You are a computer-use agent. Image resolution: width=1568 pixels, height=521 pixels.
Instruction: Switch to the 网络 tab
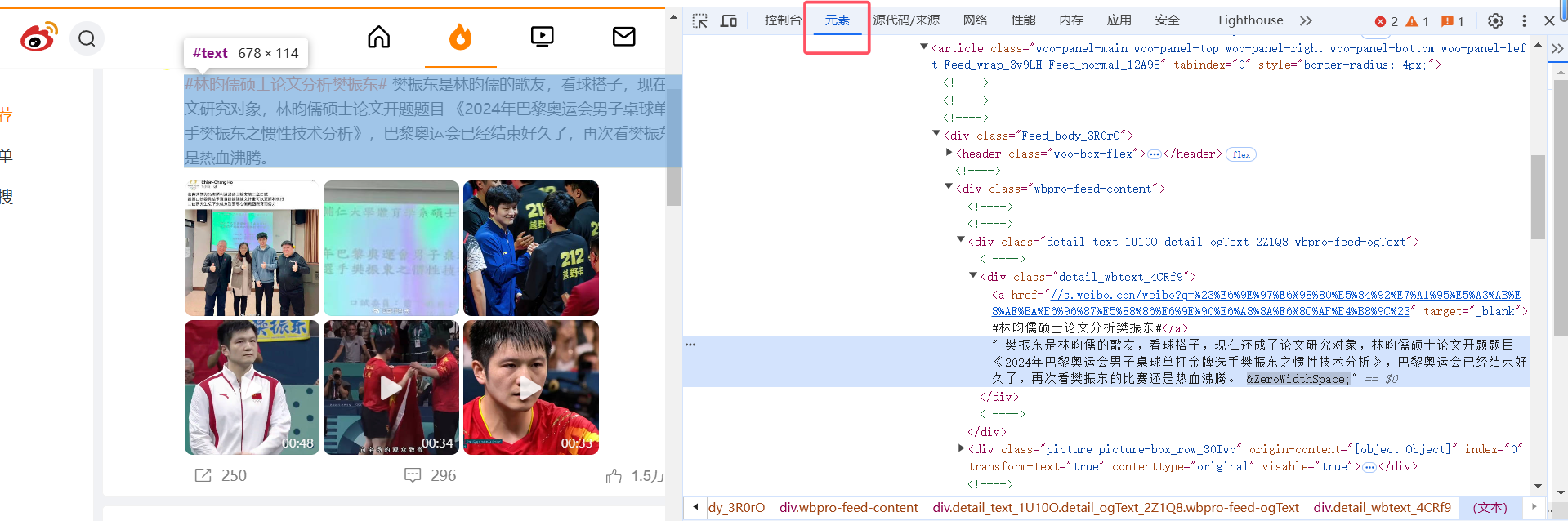[975, 20]
